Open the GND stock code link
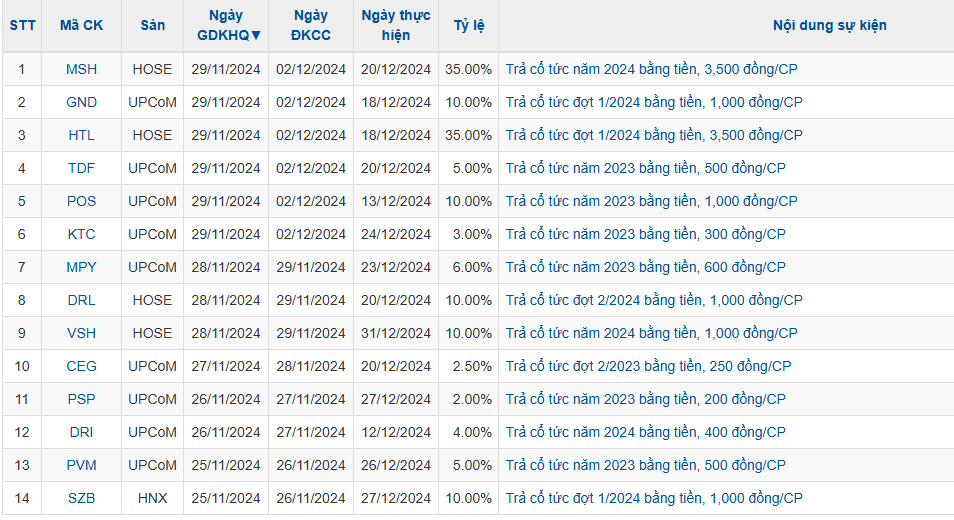Screen dimensions: 954x520 click(x=82, y=102)
